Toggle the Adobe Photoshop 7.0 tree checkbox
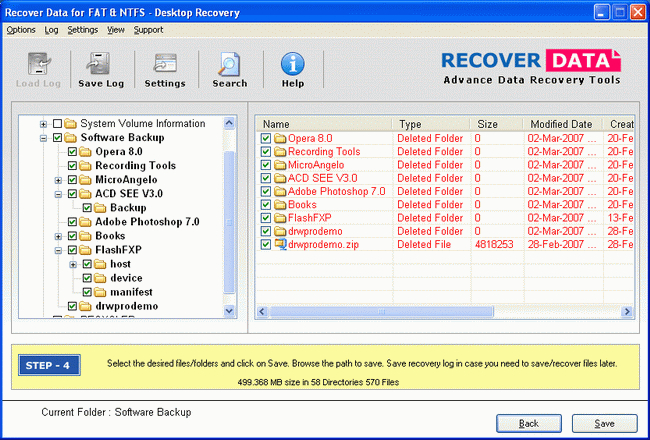This screenshot has width=650, height=440. pyautogui.click(x=72, y=222)
